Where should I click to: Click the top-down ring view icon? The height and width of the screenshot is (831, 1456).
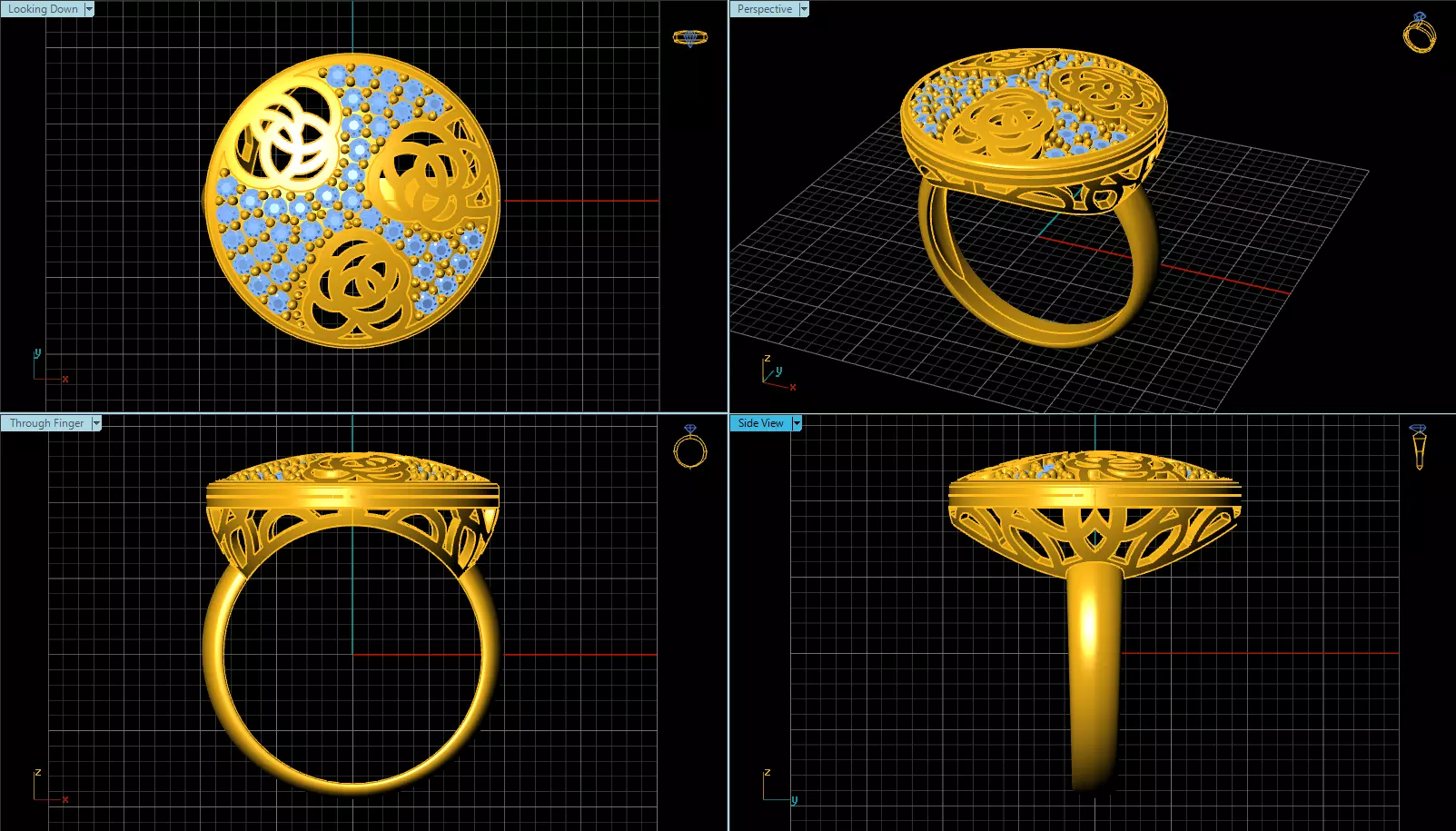pos(689,38)
